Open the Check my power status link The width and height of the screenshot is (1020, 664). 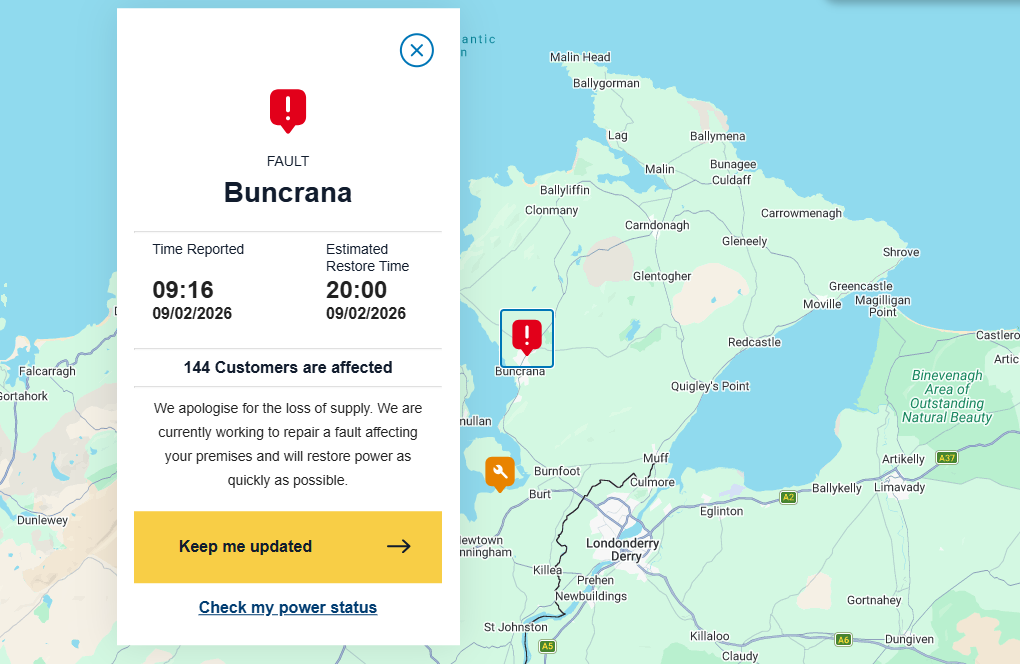[288, 607]
